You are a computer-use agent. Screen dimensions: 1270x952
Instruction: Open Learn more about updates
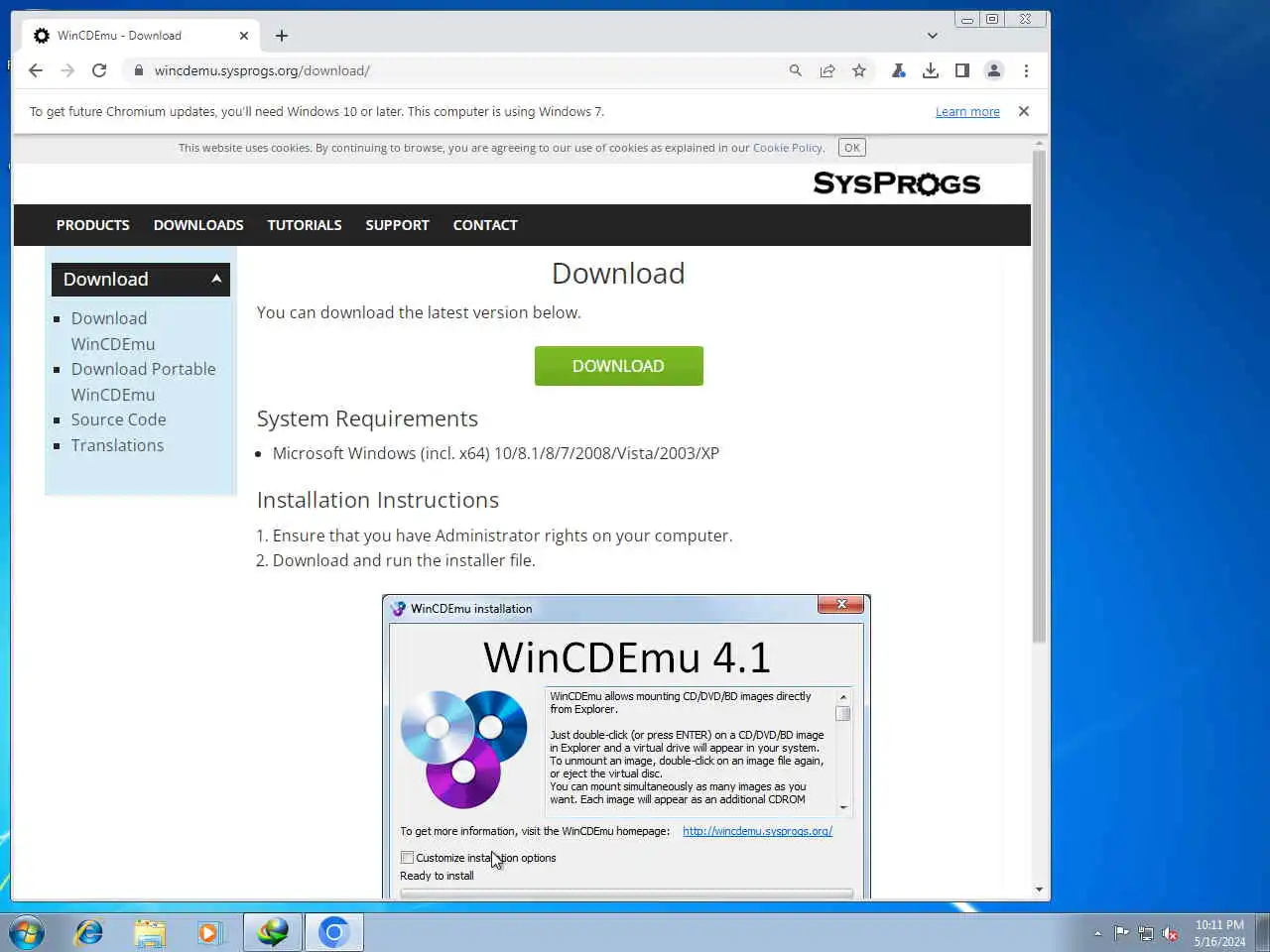click(x=967, y=111)
